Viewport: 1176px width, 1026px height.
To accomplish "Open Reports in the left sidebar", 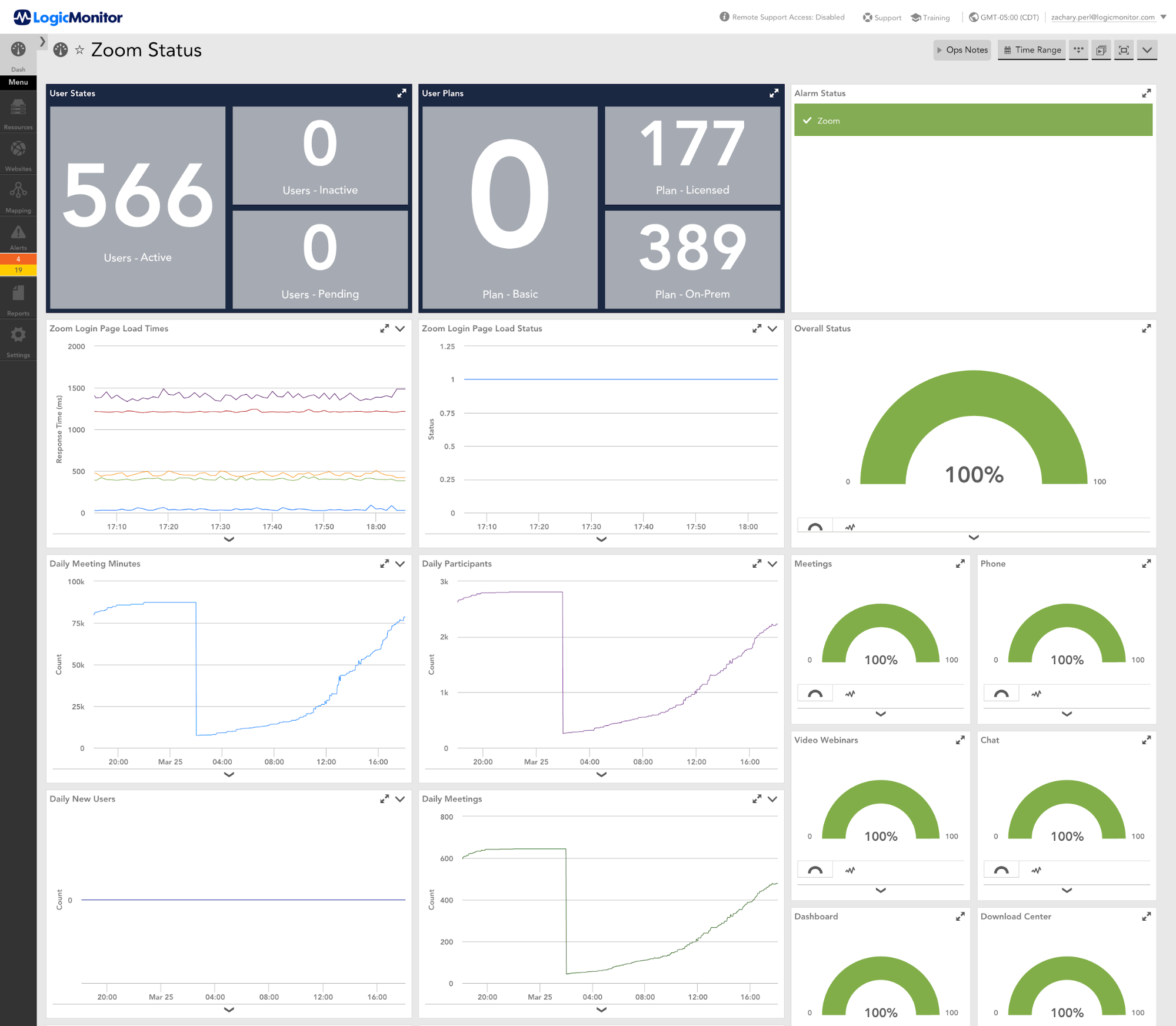I will coord(18,300).
